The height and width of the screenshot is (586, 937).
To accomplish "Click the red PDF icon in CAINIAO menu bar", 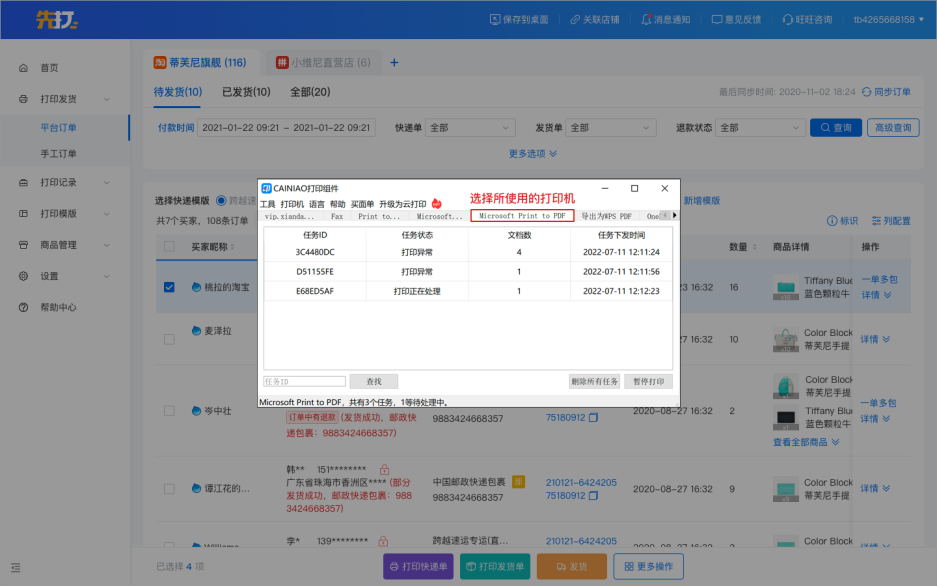I will pos(436,204).
